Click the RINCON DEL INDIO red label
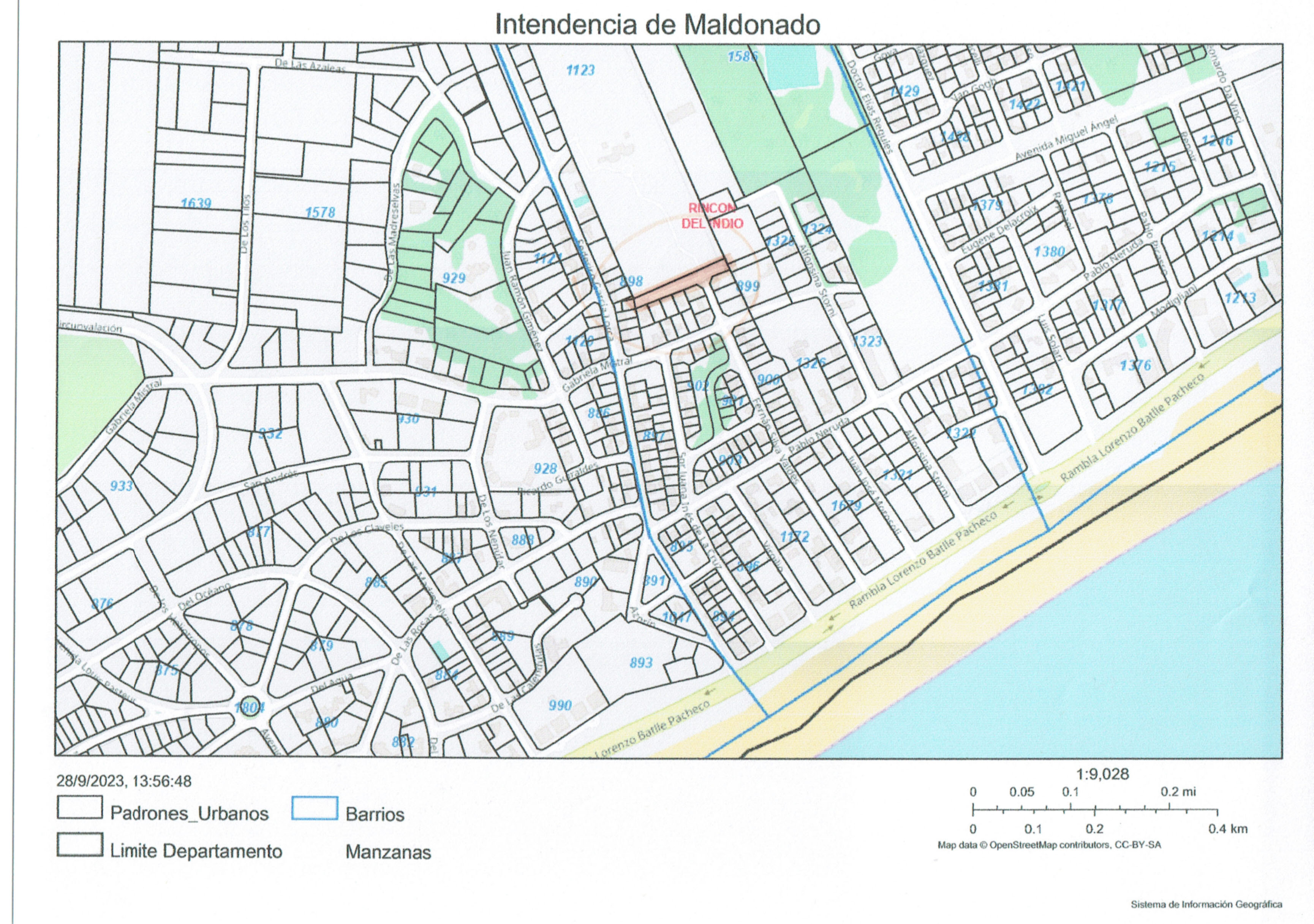This screenshot has width=1314, height=924. tap(712, 216)
